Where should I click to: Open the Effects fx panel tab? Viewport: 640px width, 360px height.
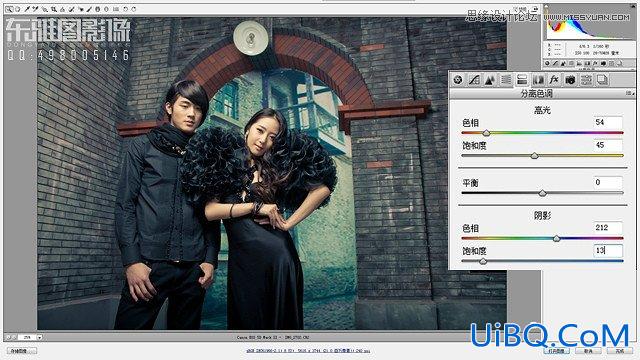554,80
